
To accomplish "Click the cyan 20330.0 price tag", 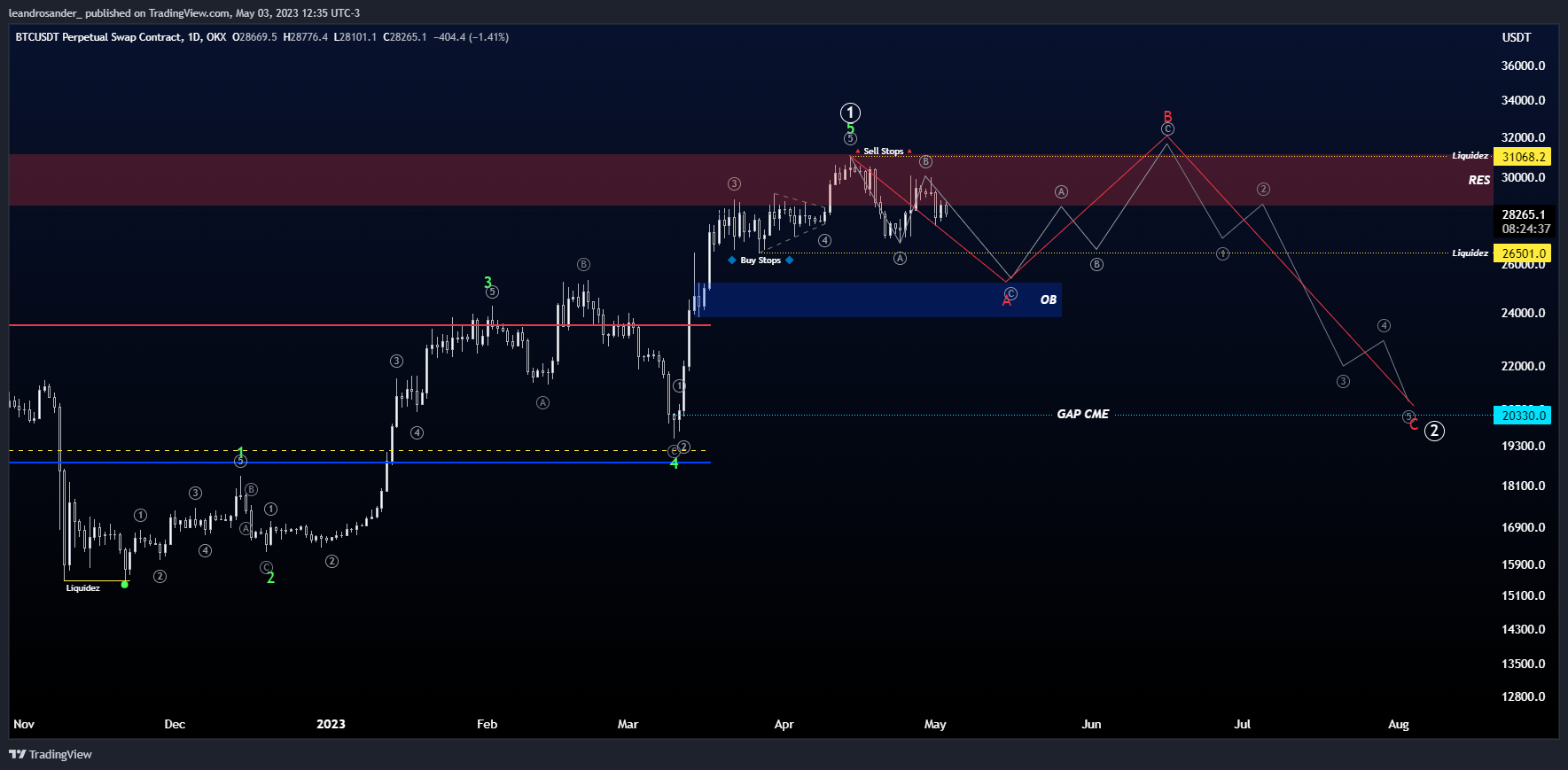I will [x=1523, y=416].
